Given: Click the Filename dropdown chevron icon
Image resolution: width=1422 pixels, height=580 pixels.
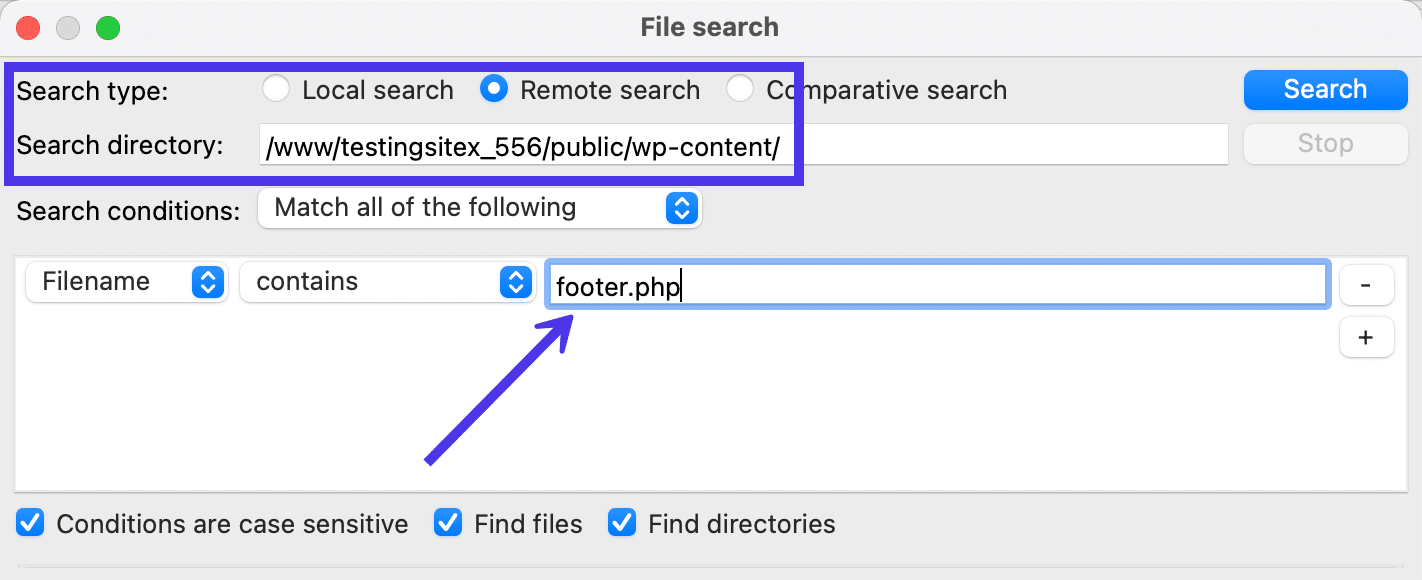Looking at the screenshot, I should click(x=207, y=282).
